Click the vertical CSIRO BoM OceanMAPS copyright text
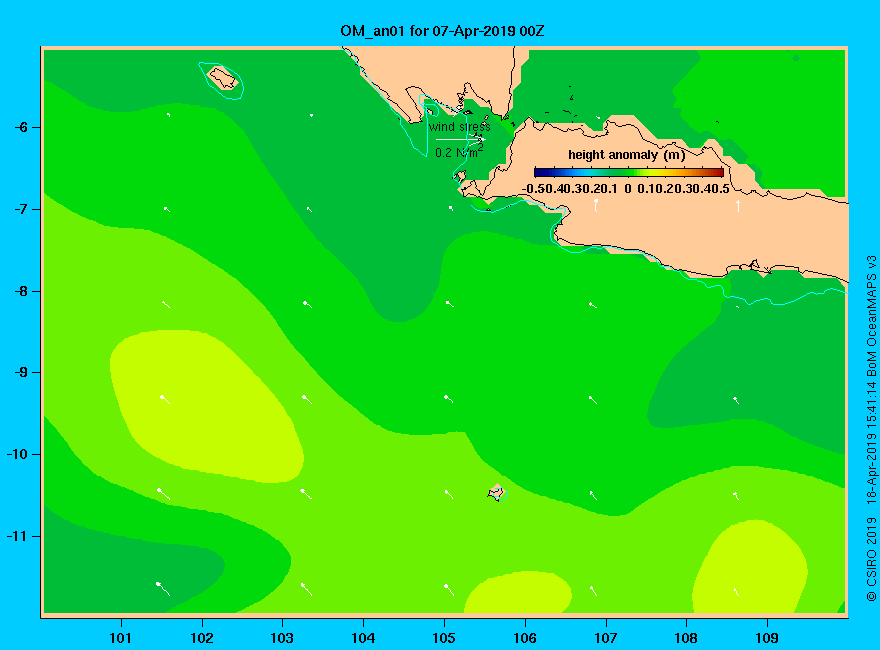The image size is (880, 650). tap(871, 429)
